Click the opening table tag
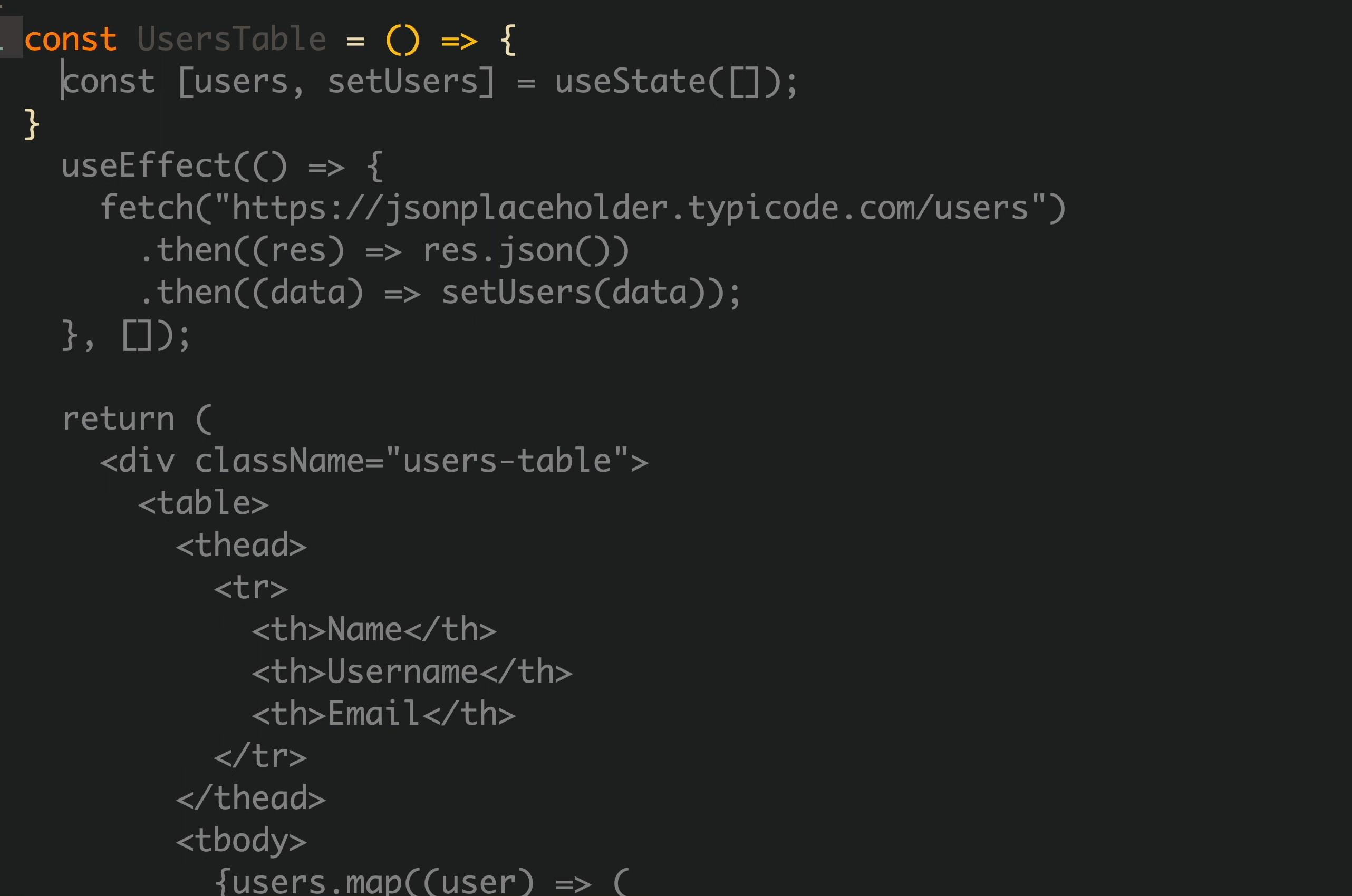The width and height of the screenshot is (1352, 896). point(203,503)
